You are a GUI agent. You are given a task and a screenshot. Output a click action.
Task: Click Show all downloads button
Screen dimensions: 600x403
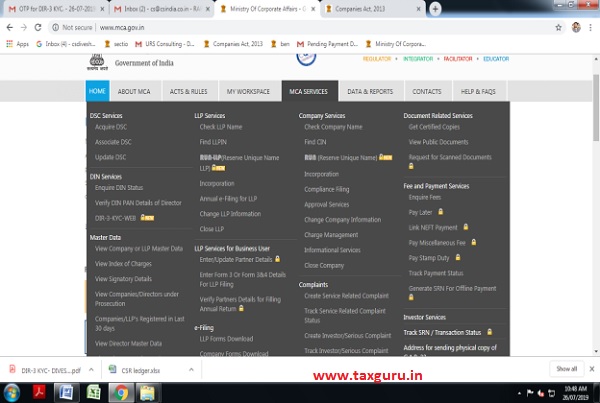pos(566,369)
